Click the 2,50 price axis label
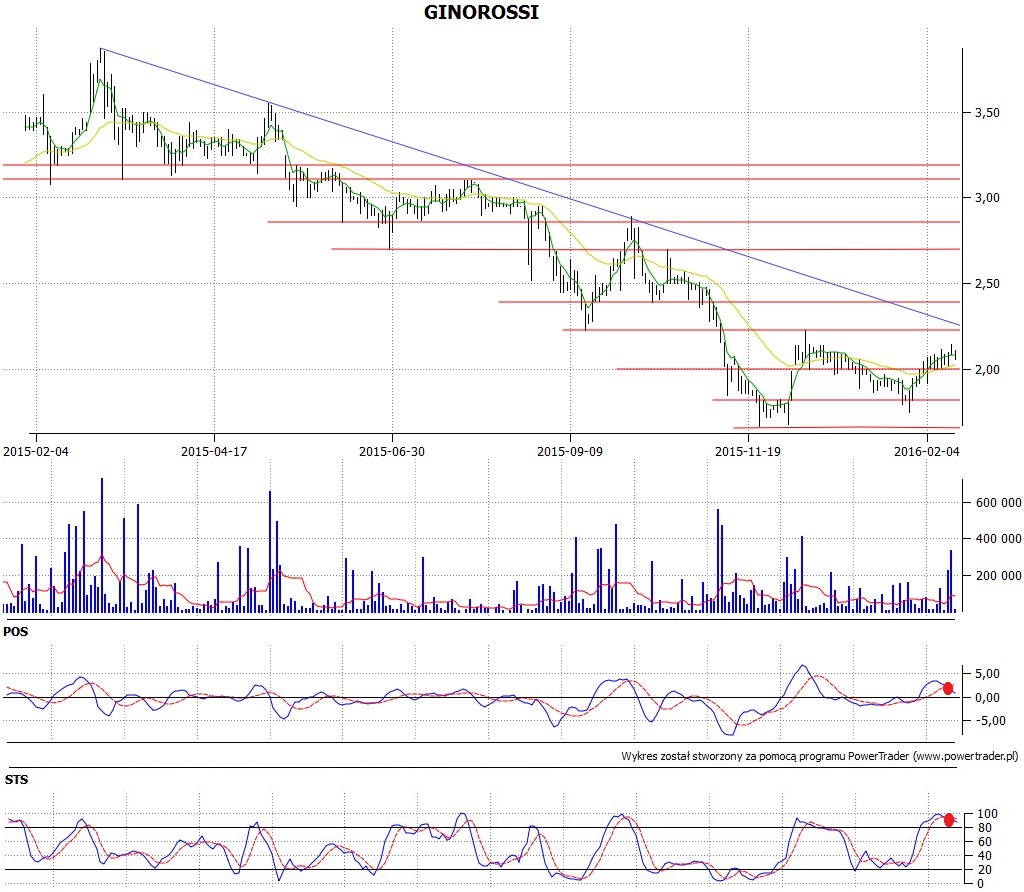The width and height of the screenshot is (1024, 892). click(987, 284)
